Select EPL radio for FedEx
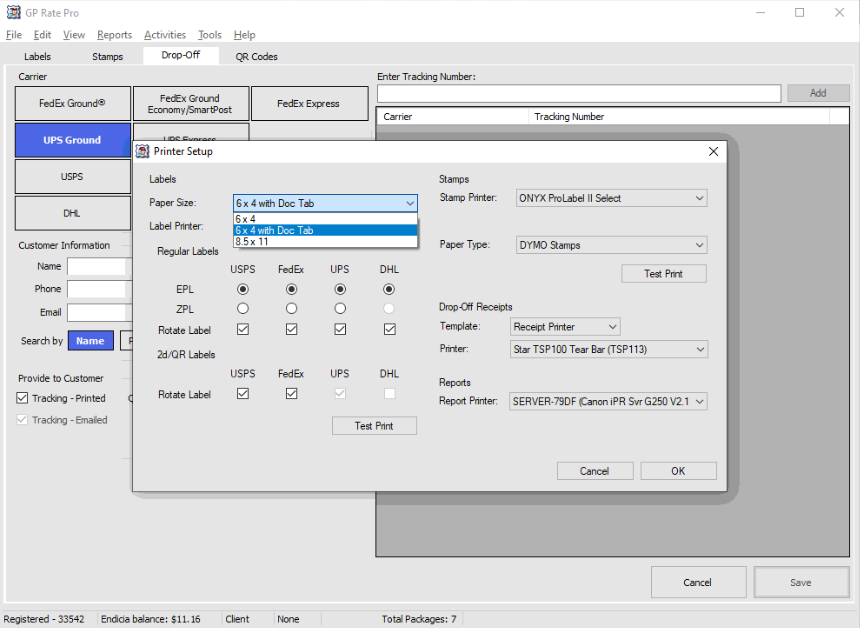 [291, 289]
